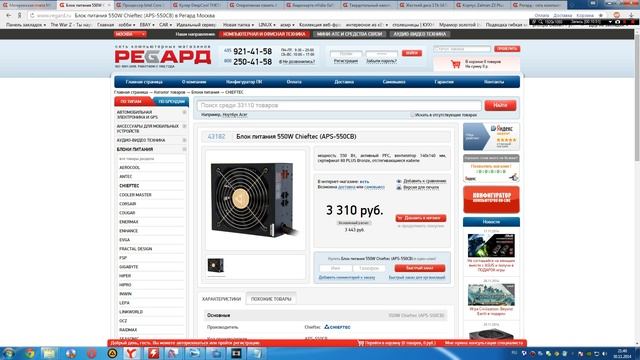640x360 pixels.
Task: Open Конфигуратор ПК in navigation bar
Action: pos(244,82)
